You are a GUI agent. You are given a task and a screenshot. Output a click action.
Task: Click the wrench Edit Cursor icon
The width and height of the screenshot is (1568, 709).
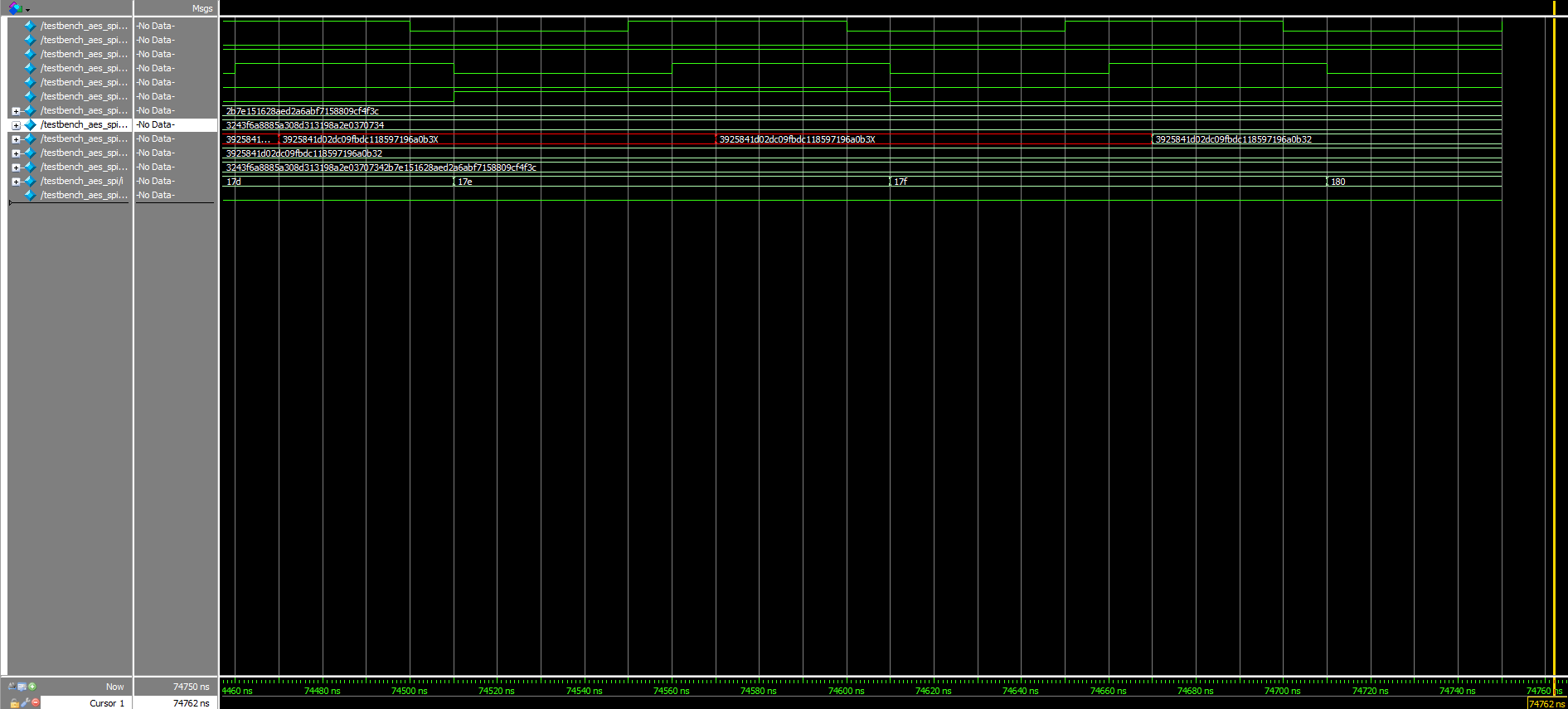click(25, 703)
